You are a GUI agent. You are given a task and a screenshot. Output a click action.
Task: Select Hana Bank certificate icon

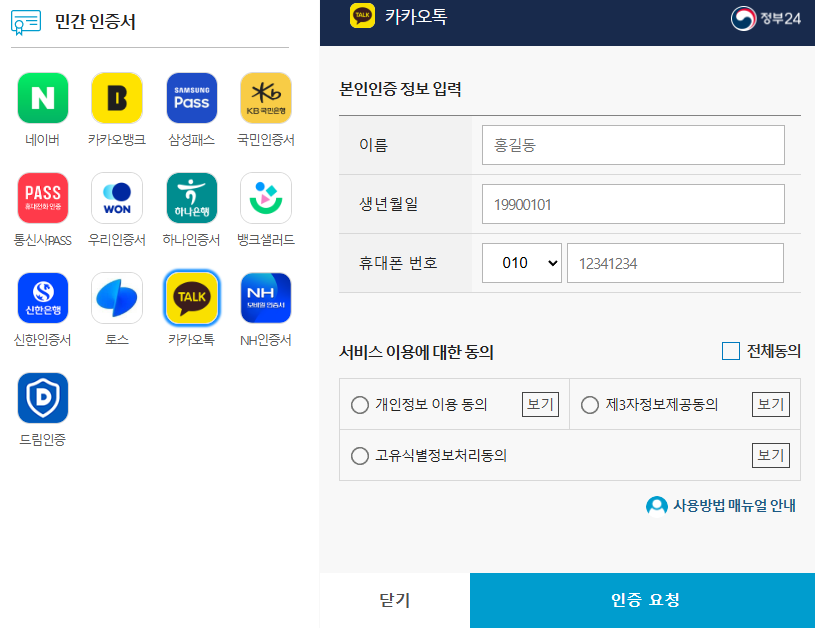coord(192,198)
